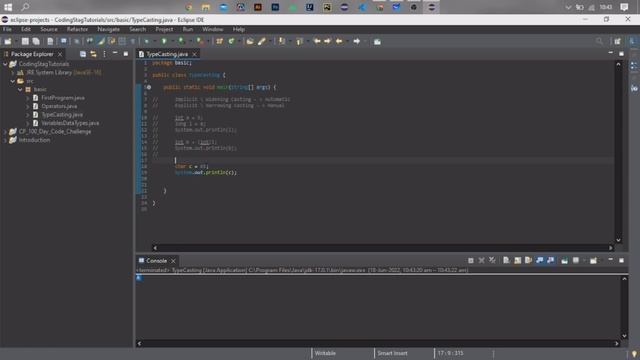Open Windows notification center icon

click(x=624, y=7)
